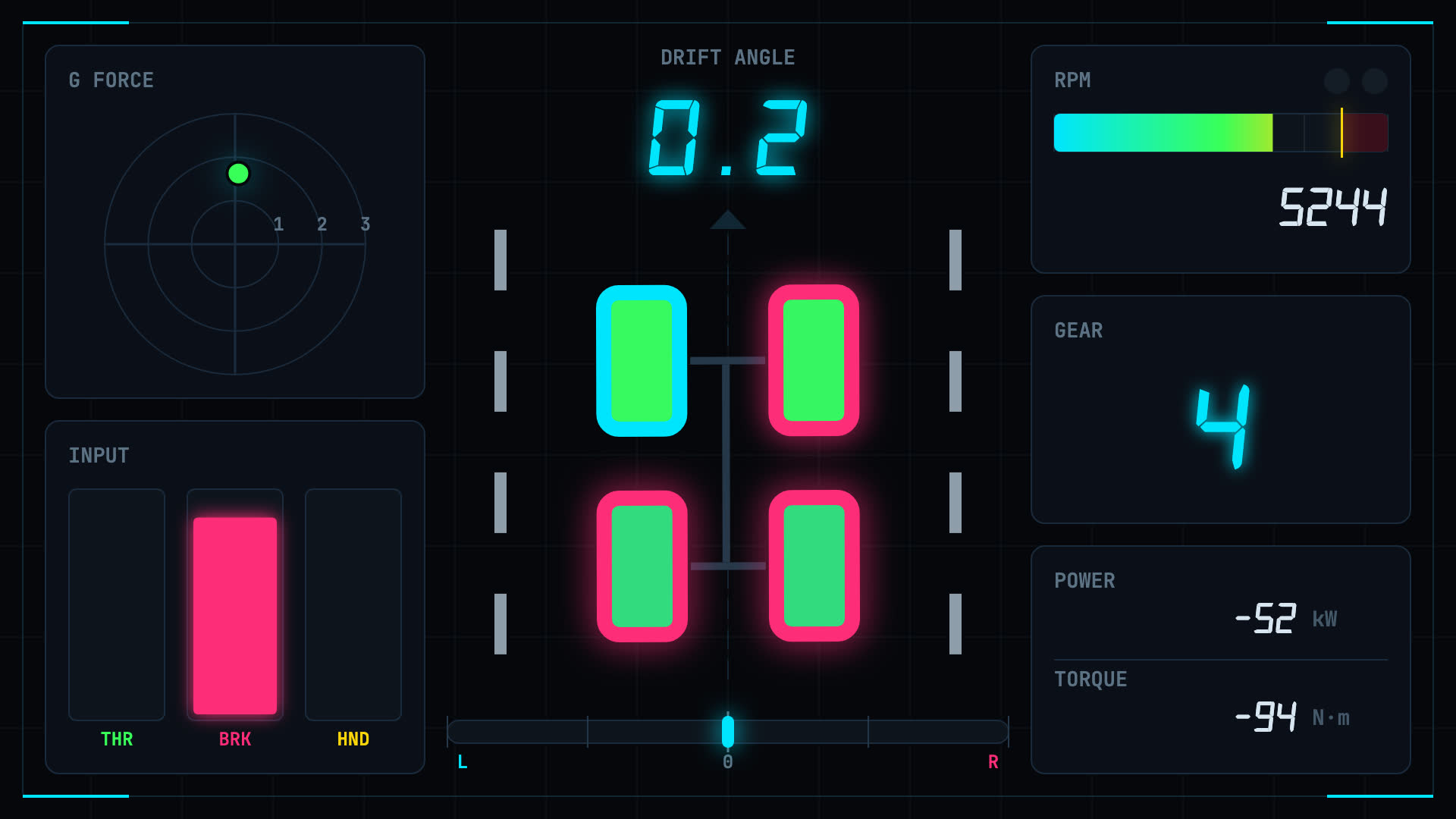Viewport: 1456px width, 819px height.
Task: Click ring label 2 on G-force radar
Action: pyautogui.click(x=322, y=224)
